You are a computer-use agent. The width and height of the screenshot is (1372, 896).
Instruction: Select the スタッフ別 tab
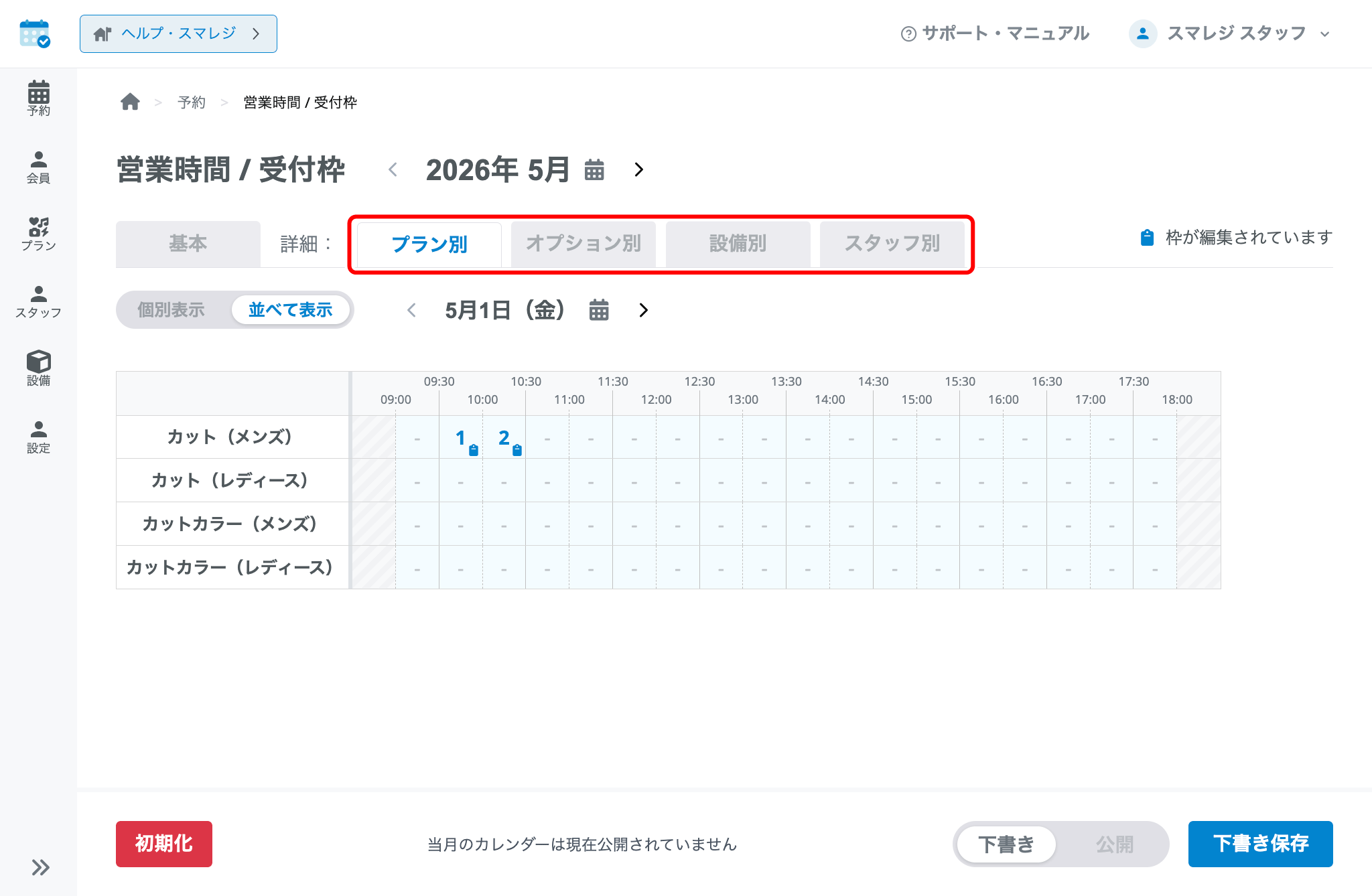point(892,244)
